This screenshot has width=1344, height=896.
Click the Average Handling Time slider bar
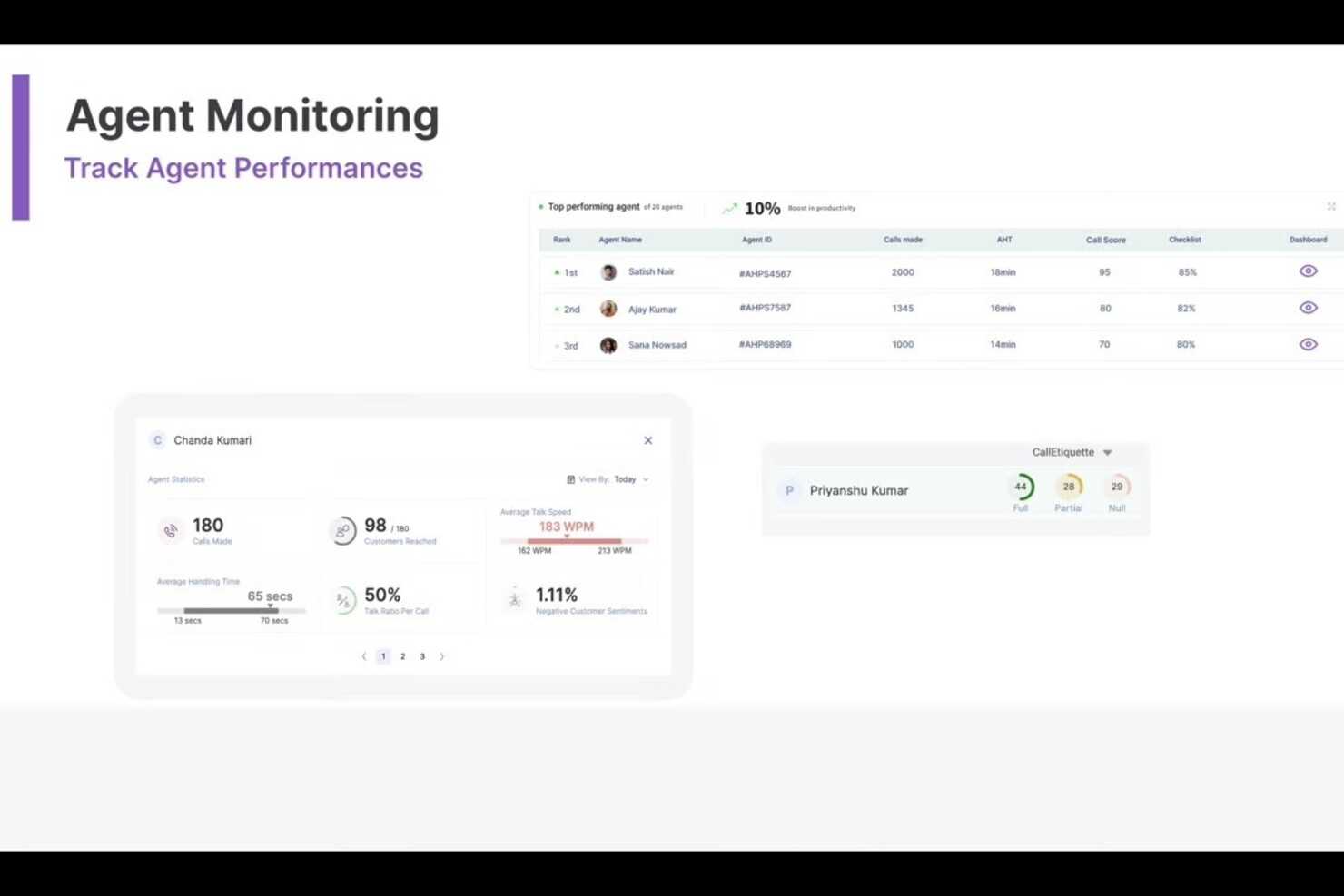[x=232, y=611]
